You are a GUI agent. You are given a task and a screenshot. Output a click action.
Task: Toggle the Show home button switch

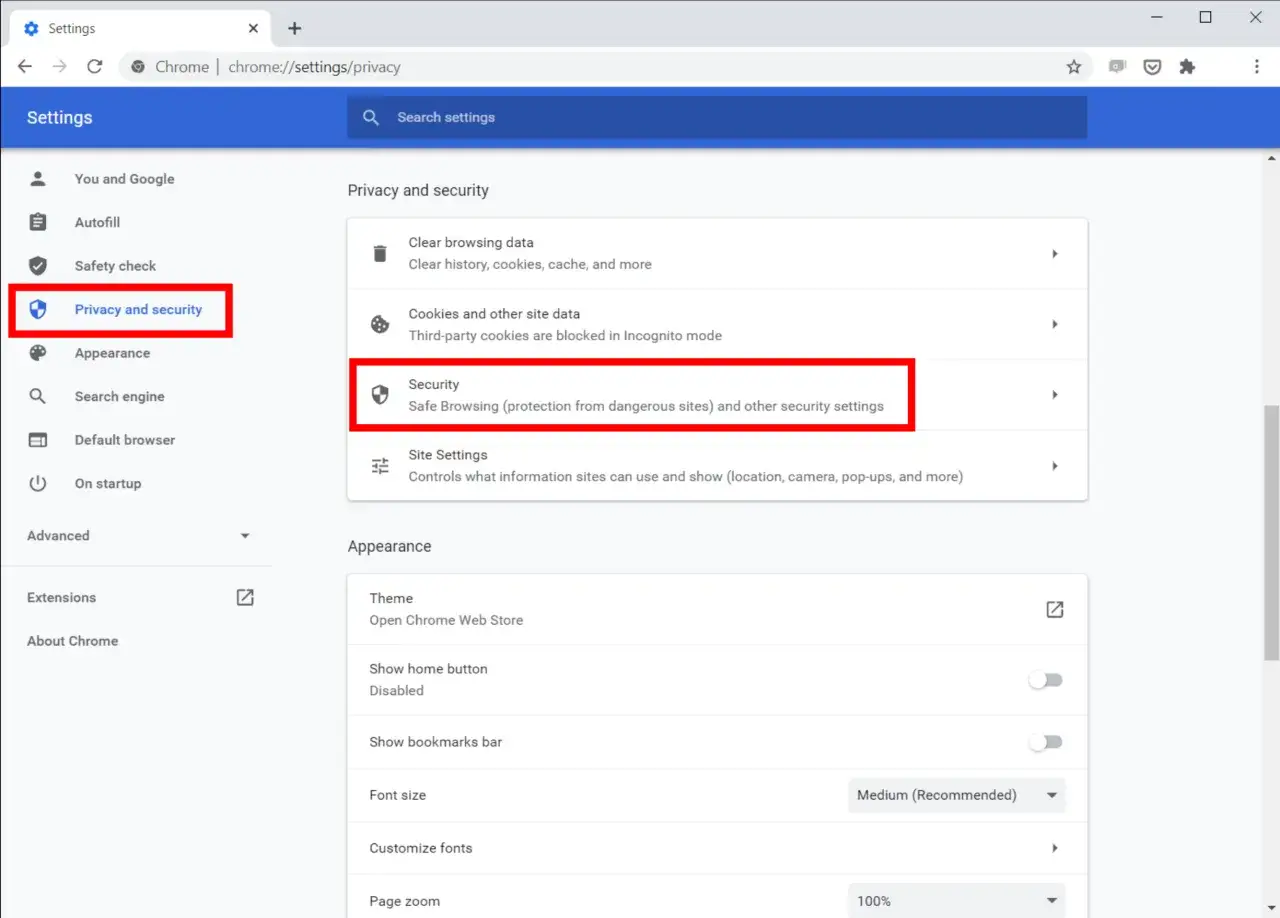(x=1046, y=680)
